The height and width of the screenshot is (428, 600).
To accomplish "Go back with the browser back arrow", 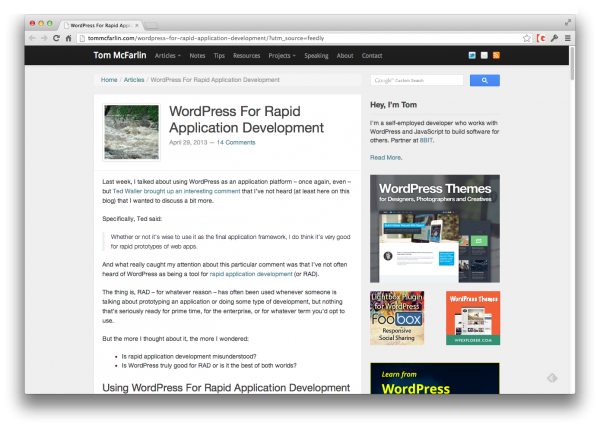I will pyautogui.click(x=32, y=38).
